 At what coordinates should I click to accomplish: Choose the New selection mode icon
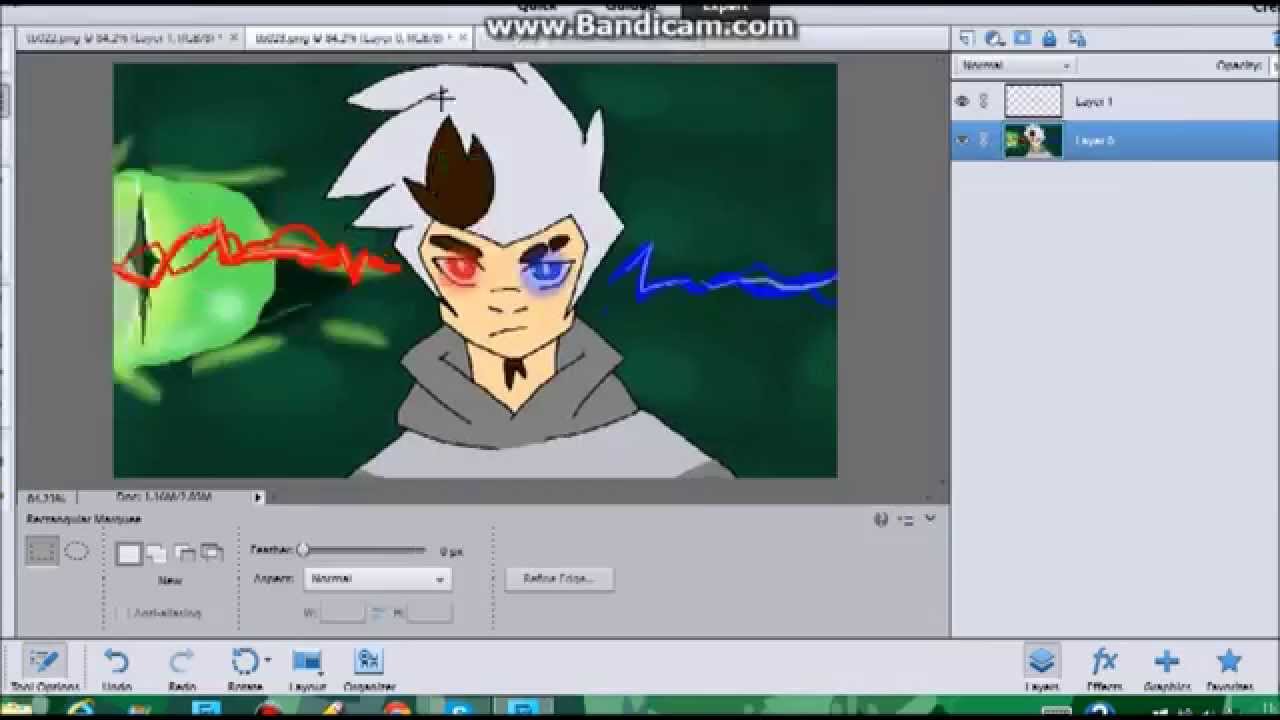129,553
